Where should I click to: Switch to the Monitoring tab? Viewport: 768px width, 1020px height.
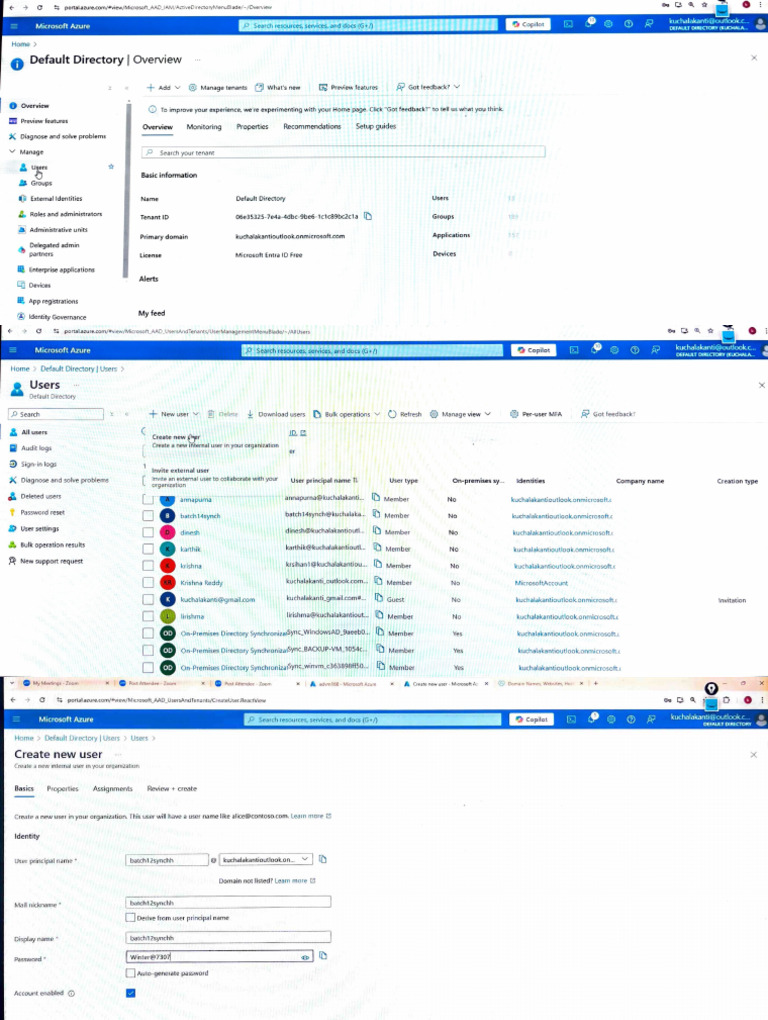pyautogui.click(x=204, y=127)
